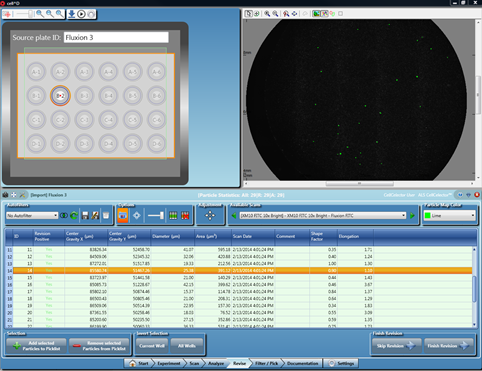Delete autofilter using trash can icon
482x371 pixels.
106,216
